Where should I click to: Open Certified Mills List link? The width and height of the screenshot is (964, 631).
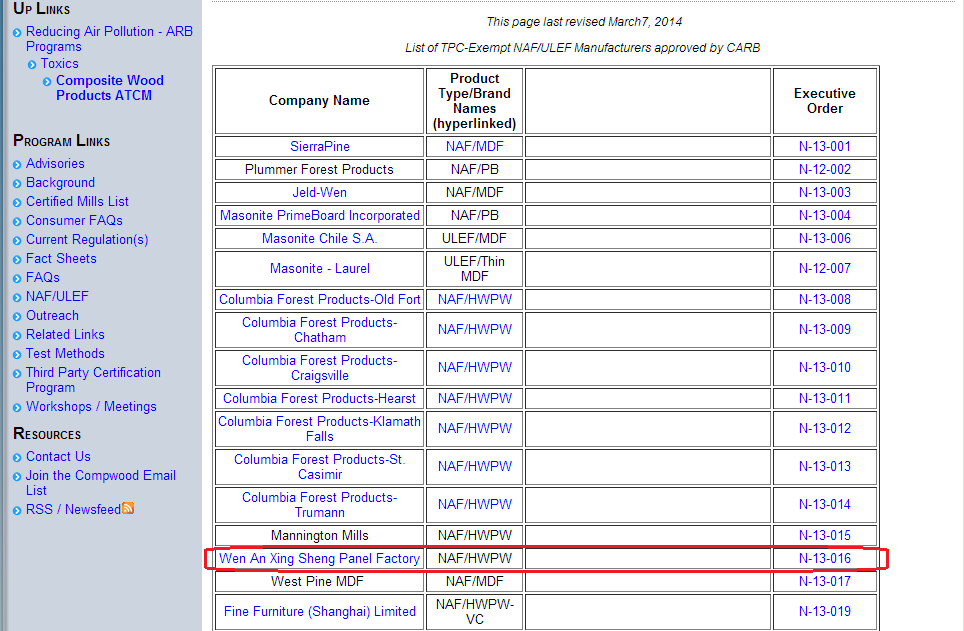[77, 202]
